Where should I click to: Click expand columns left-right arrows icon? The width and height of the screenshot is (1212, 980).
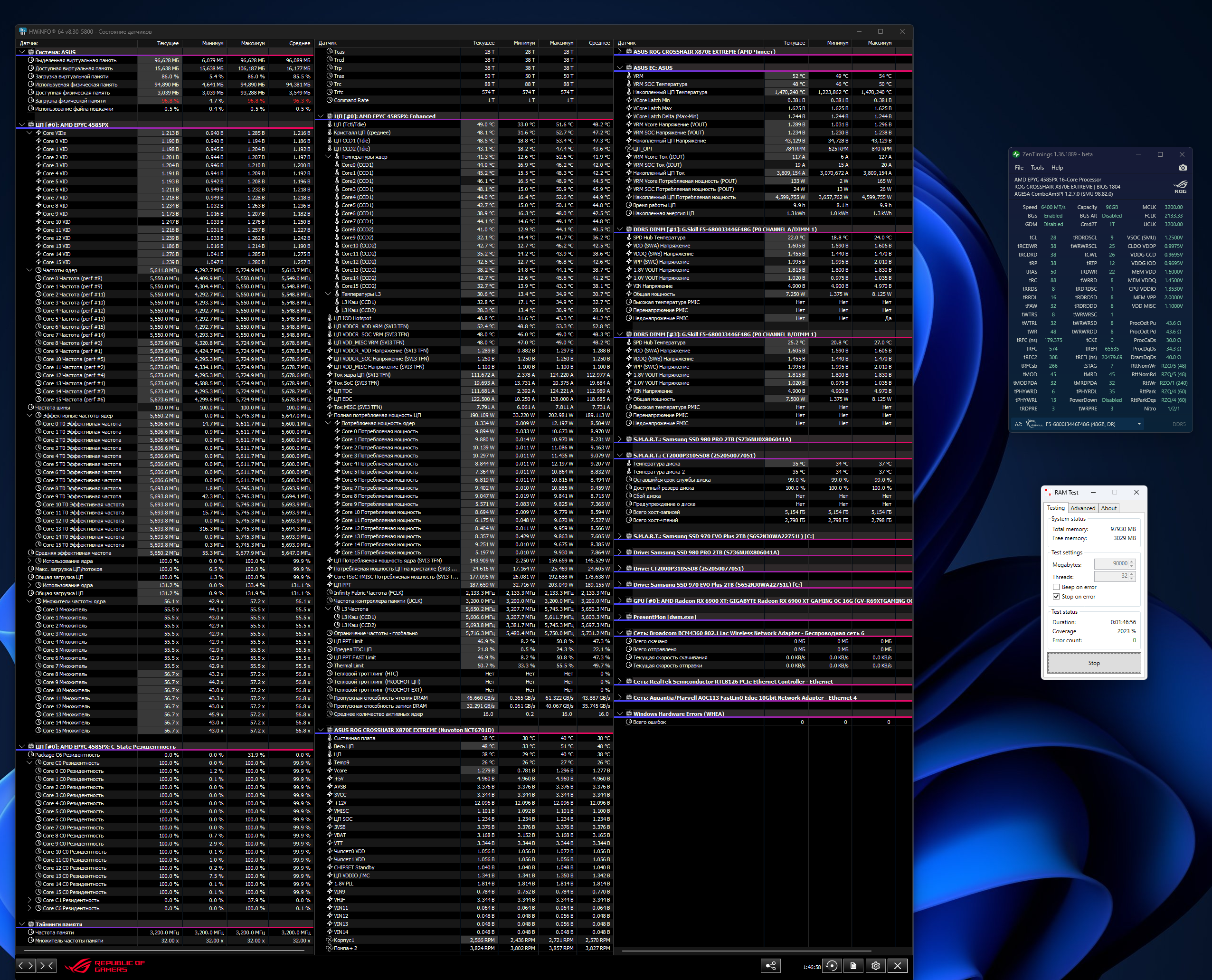[26, 966]
